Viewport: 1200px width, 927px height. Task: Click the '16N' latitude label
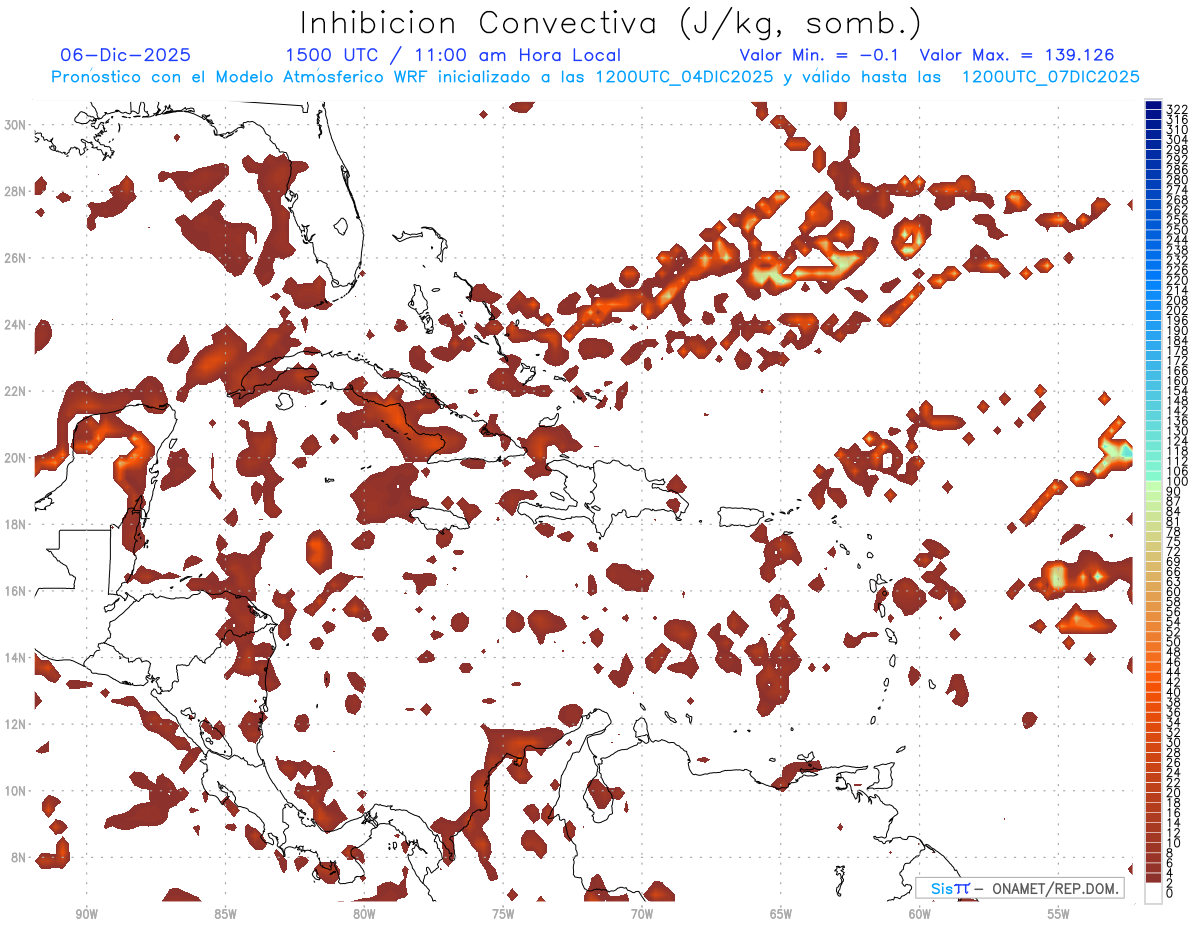point(16,591)
